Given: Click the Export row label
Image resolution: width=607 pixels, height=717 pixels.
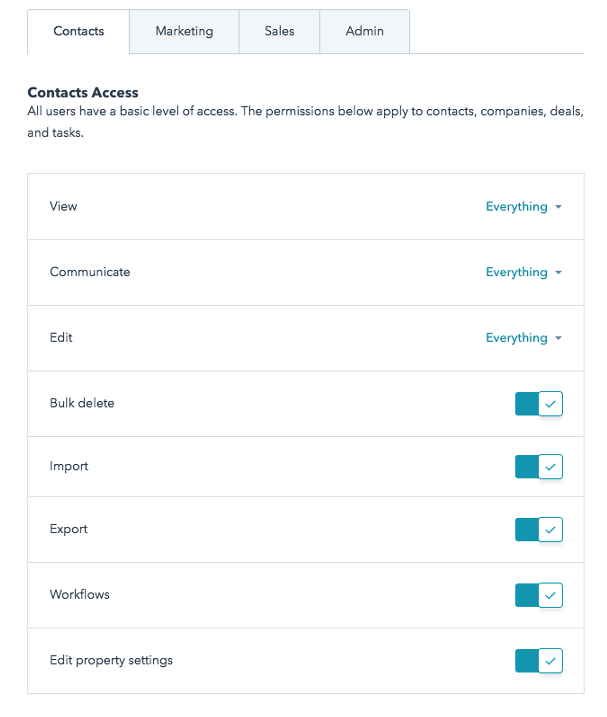Looking at the screenshot, I should [x=69, y=529].
